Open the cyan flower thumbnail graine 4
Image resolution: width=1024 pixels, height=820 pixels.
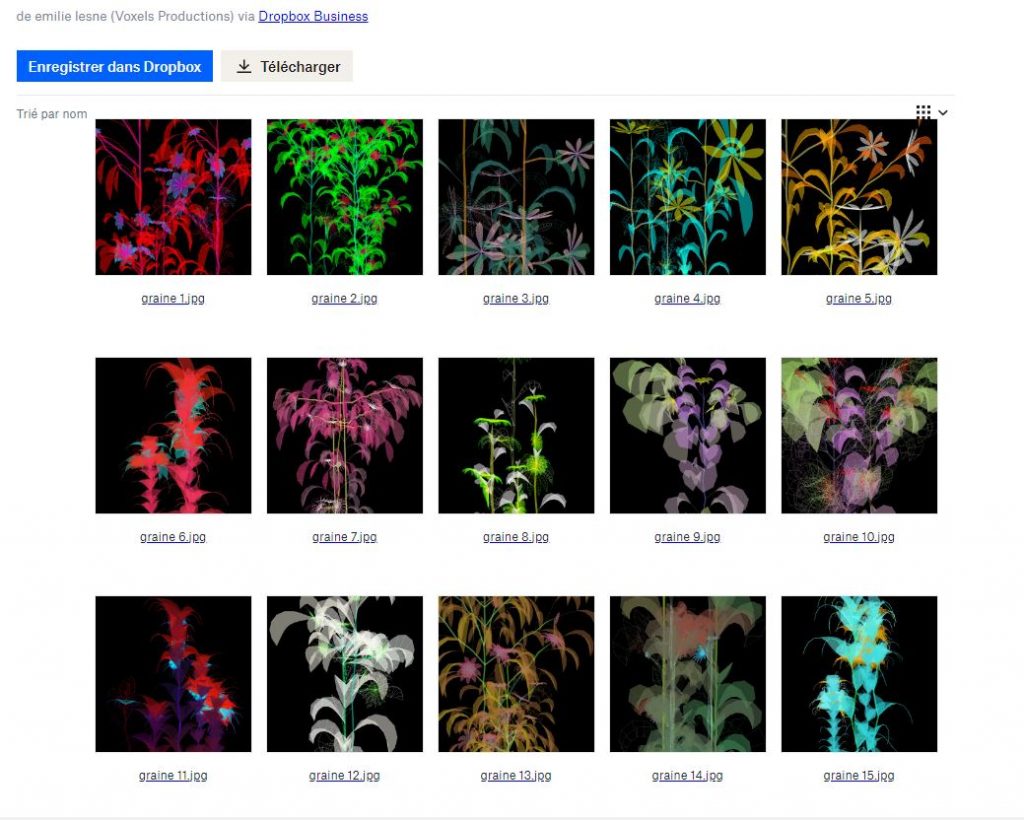pyautogui.click(x=687, y=197)
